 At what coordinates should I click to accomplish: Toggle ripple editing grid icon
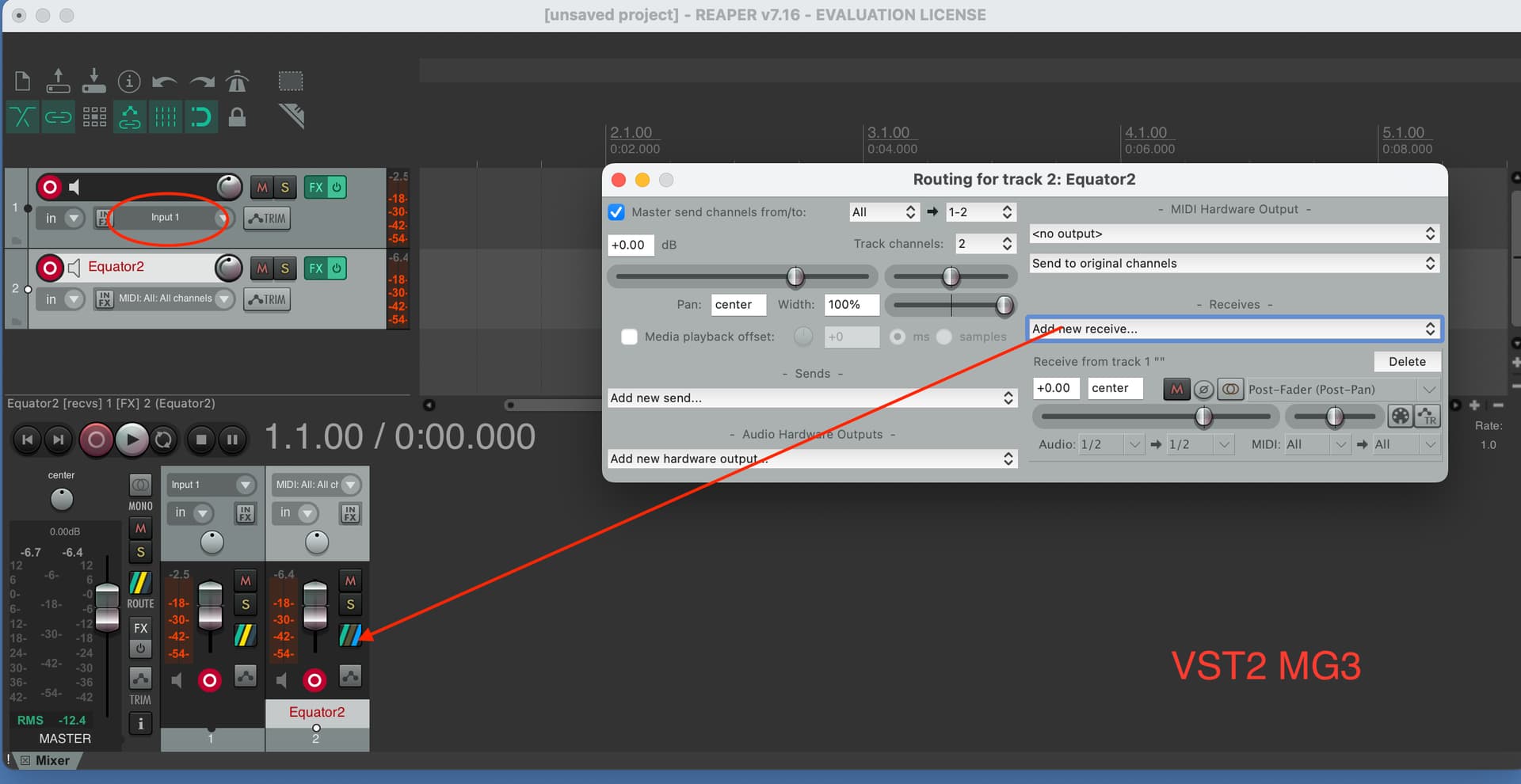click(x=94, y=118)
